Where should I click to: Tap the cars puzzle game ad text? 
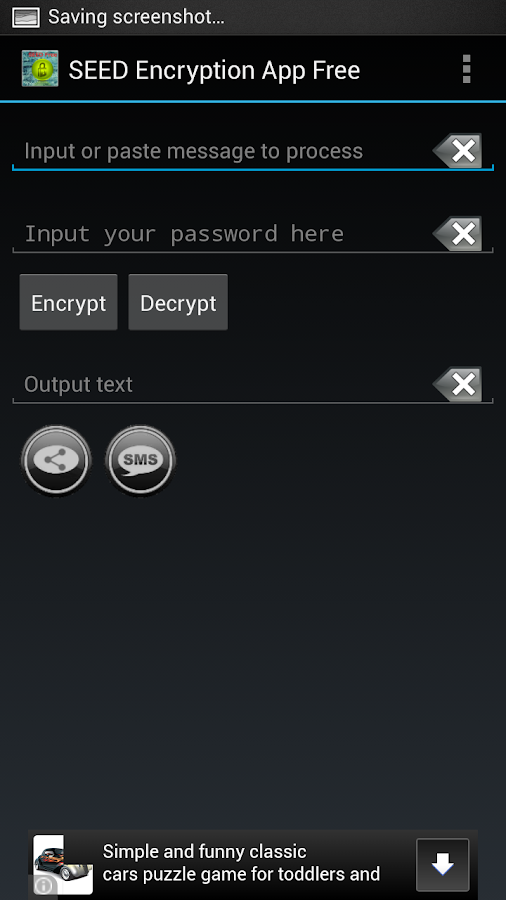[x=242, y=863]
